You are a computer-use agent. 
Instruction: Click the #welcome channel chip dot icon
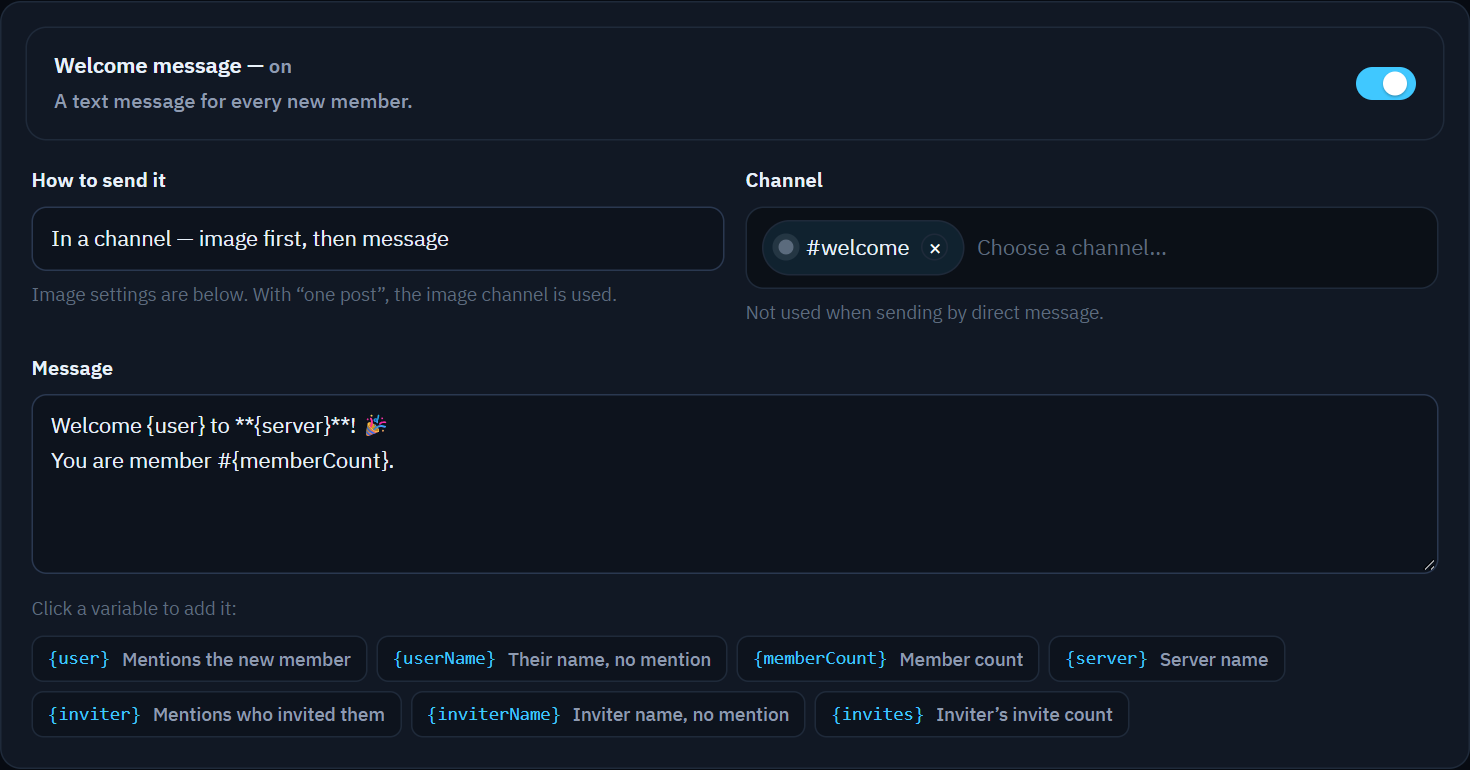786,247
